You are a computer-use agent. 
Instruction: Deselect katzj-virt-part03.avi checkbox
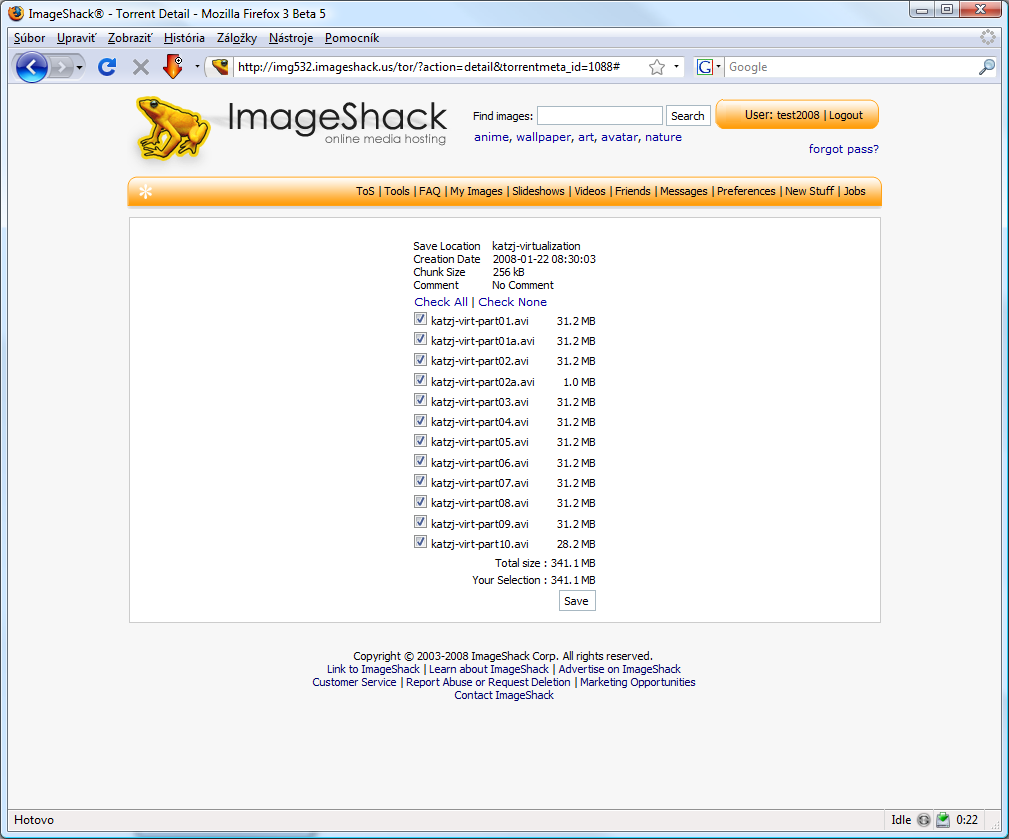(x=420, y=400)
